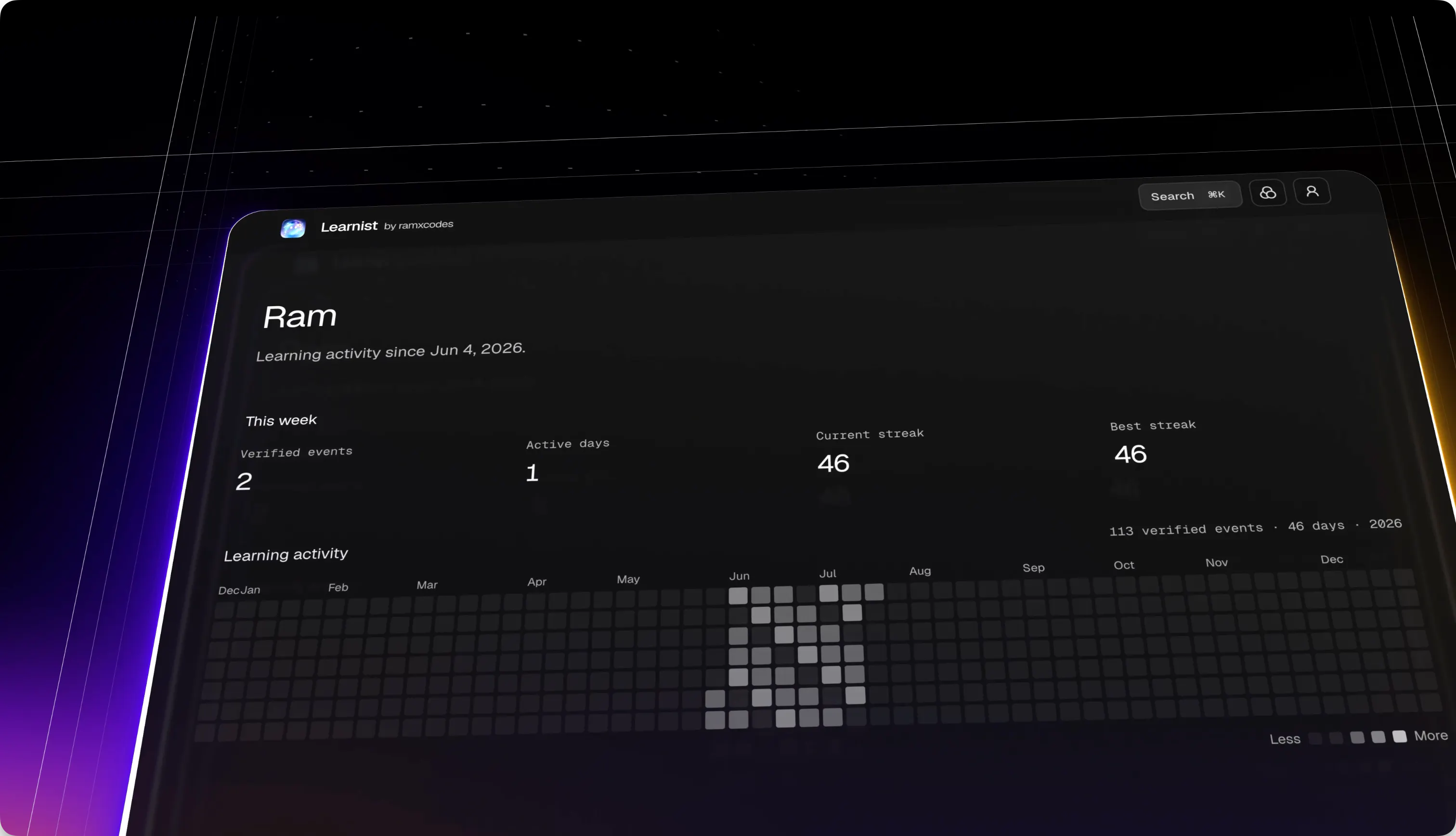Click '113 verified events · 46 days · 2026' summary
Image resolution: width=1456 pixels, height=836 pixels.
[x=1255, y=527]
